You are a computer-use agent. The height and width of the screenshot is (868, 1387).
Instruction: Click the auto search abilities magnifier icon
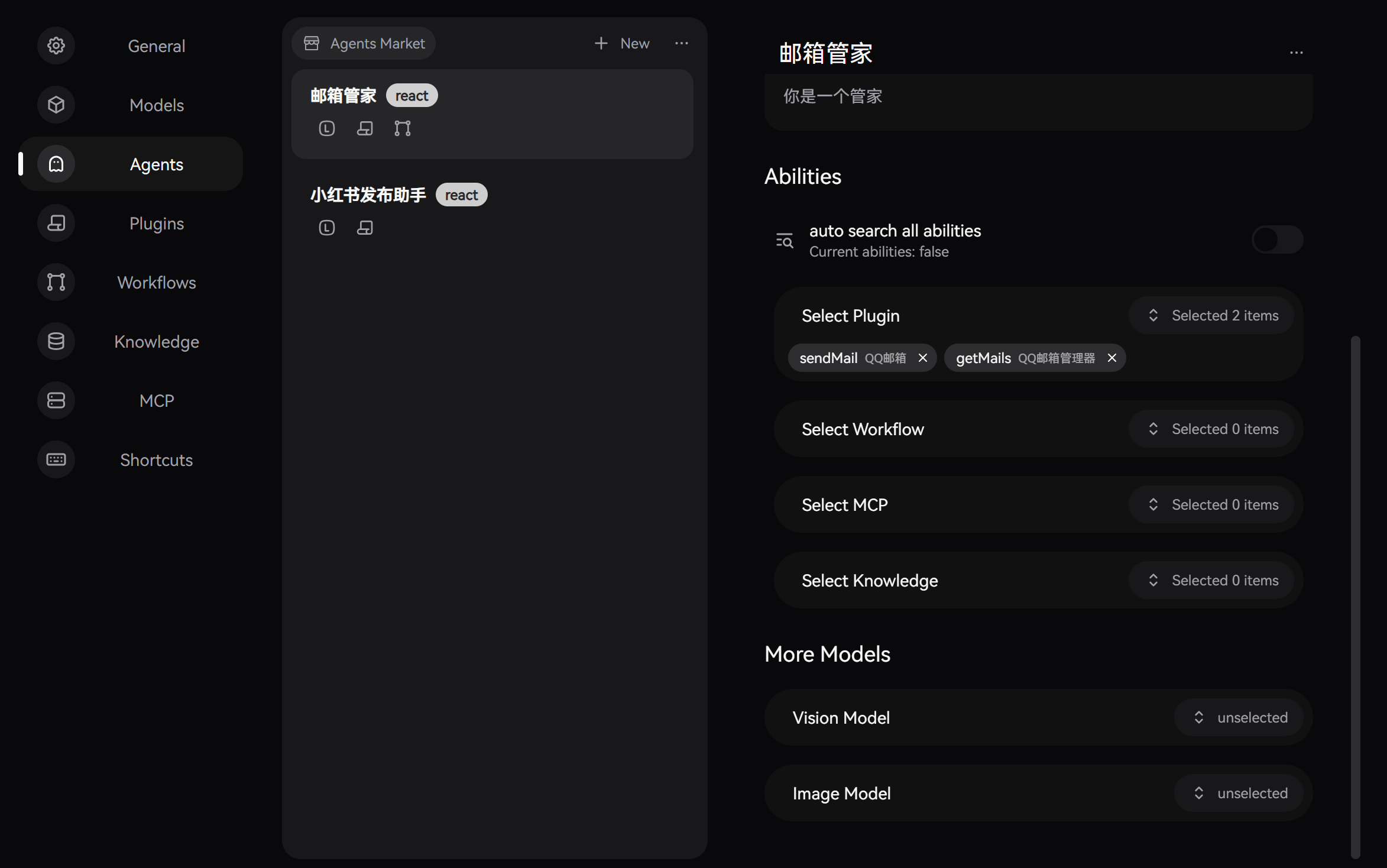[x=785, y=241]
